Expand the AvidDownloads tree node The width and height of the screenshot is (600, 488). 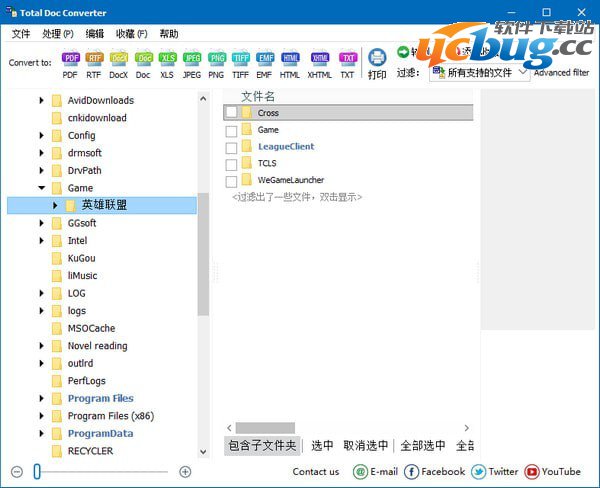(42, 100)
